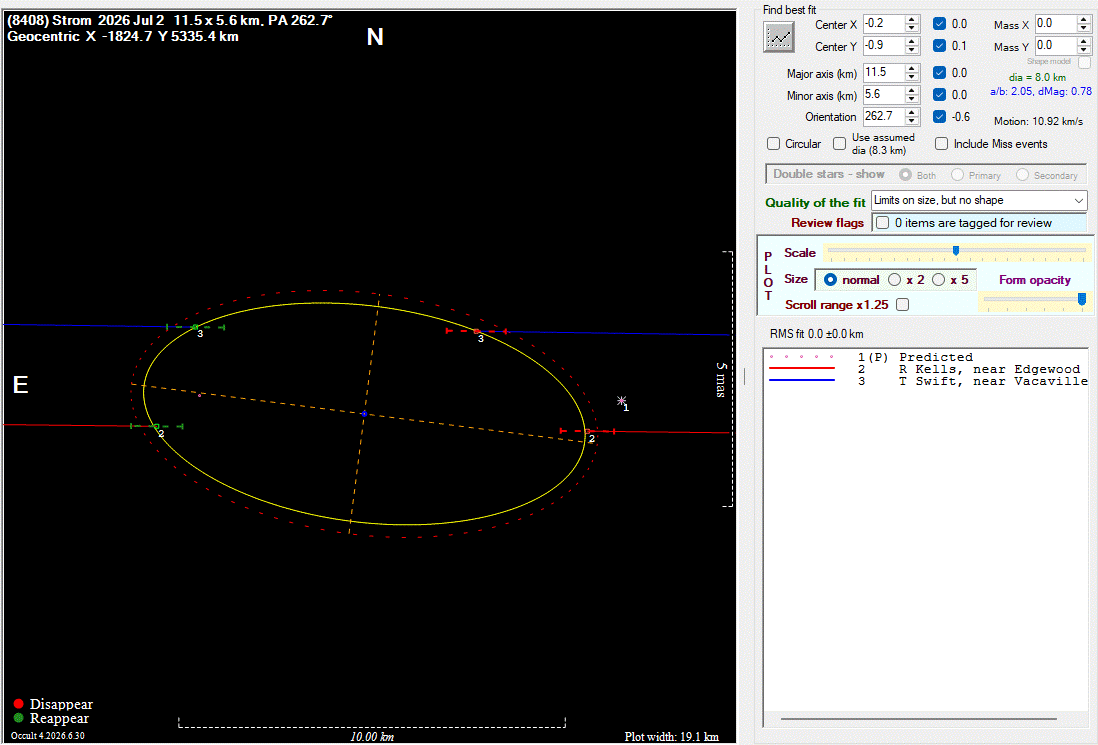
Task: Click the legend horizontal scrollbar
Action: [x=918, y=718]
